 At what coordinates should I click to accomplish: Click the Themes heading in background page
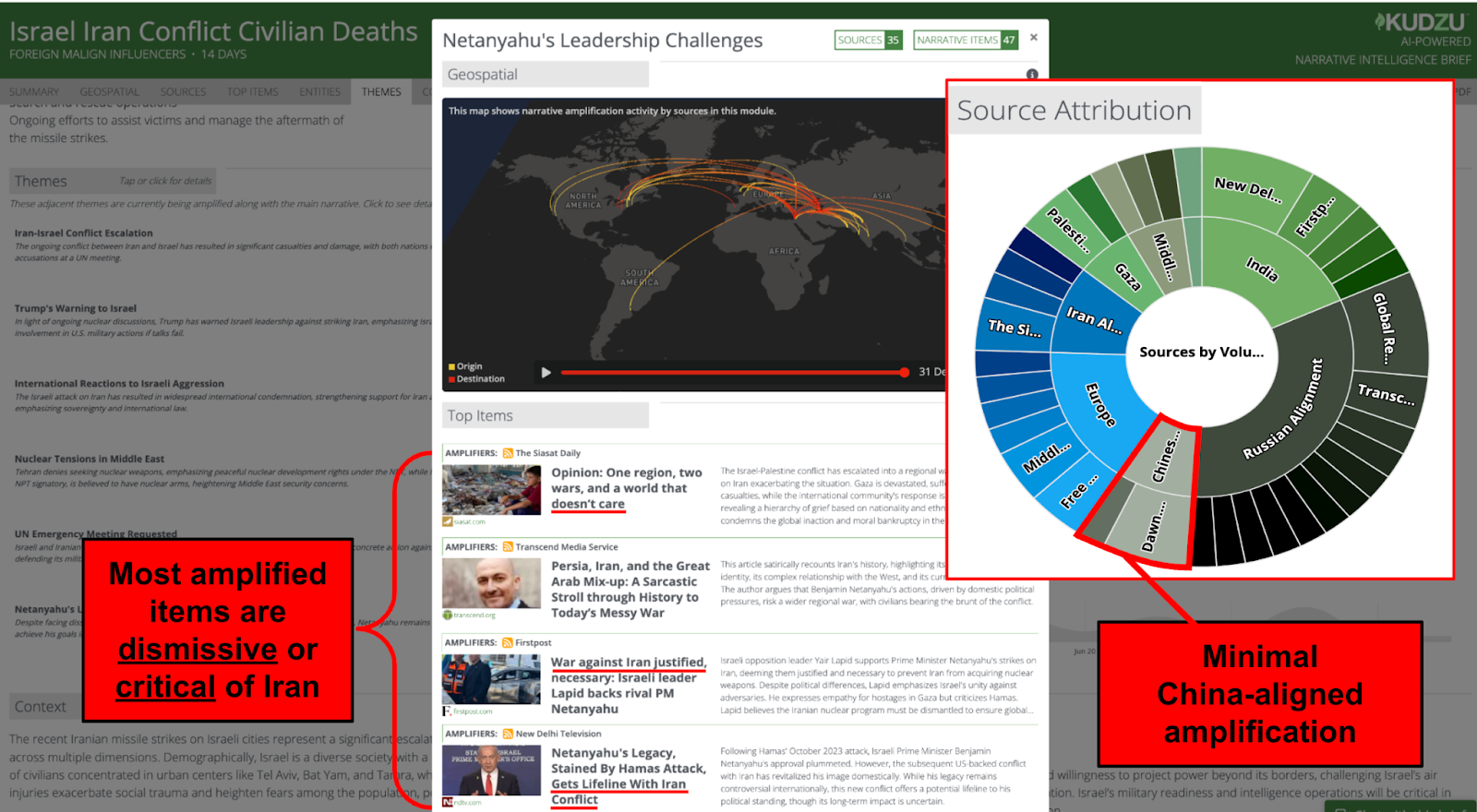(x=41, y=181)
